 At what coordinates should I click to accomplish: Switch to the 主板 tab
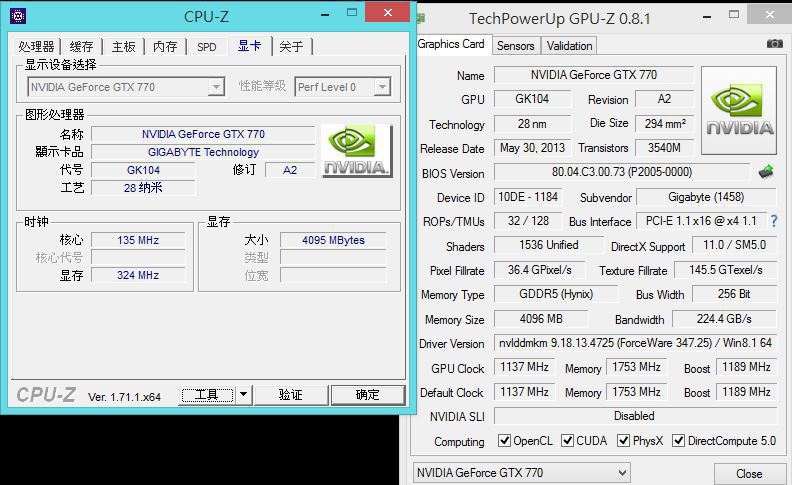pos(124,47)
